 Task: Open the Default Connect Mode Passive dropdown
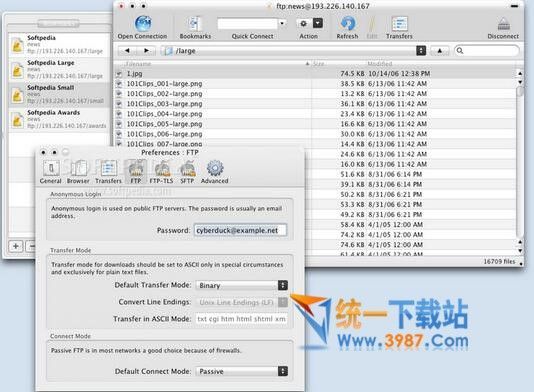click(242, 371)
